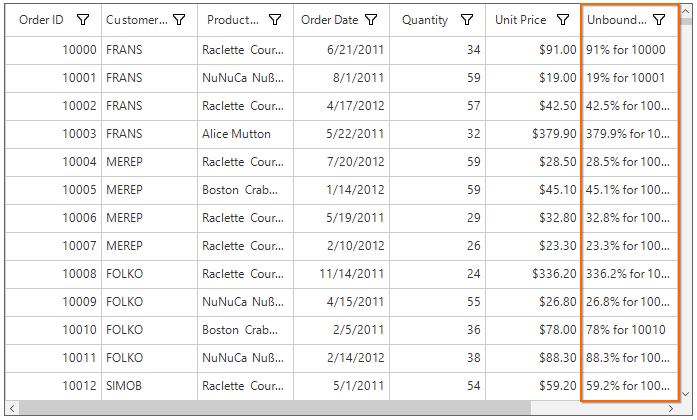Sort by the Unbound column header text
Viewport: 697px width, 420px height.
[x=617, y=20]
